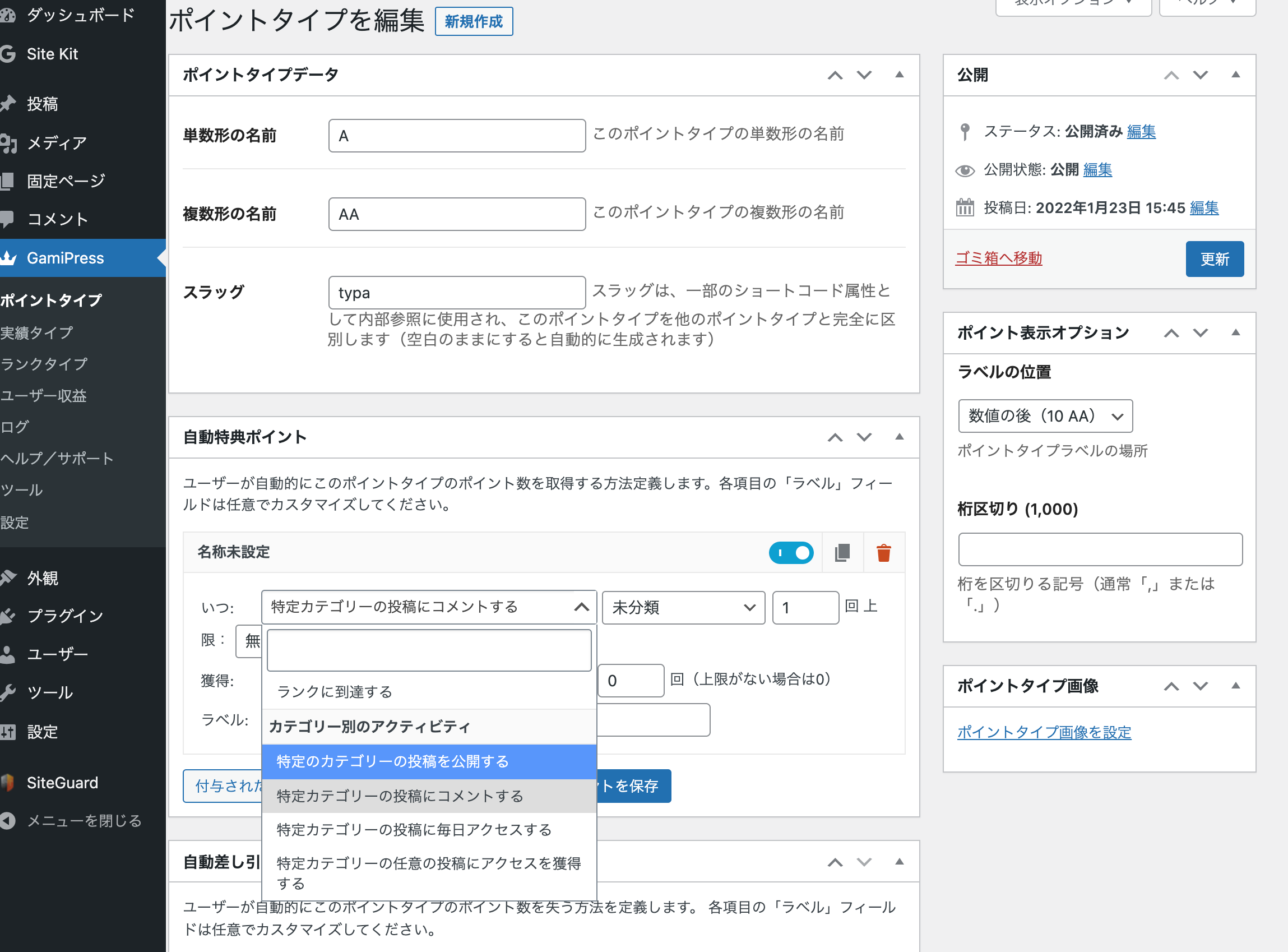Open 設定 sliders menu below ツール
1288x952 pixels.
coord(42,732)
